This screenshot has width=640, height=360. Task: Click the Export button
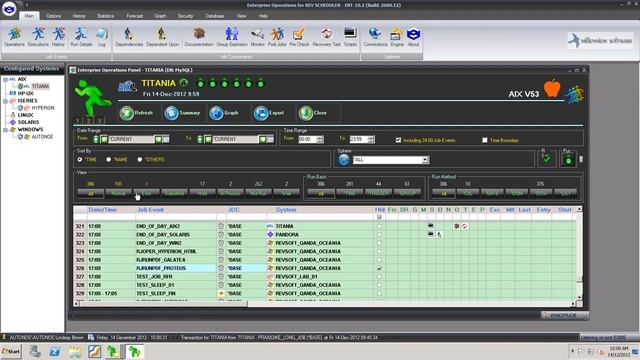[x=269, y=113]
